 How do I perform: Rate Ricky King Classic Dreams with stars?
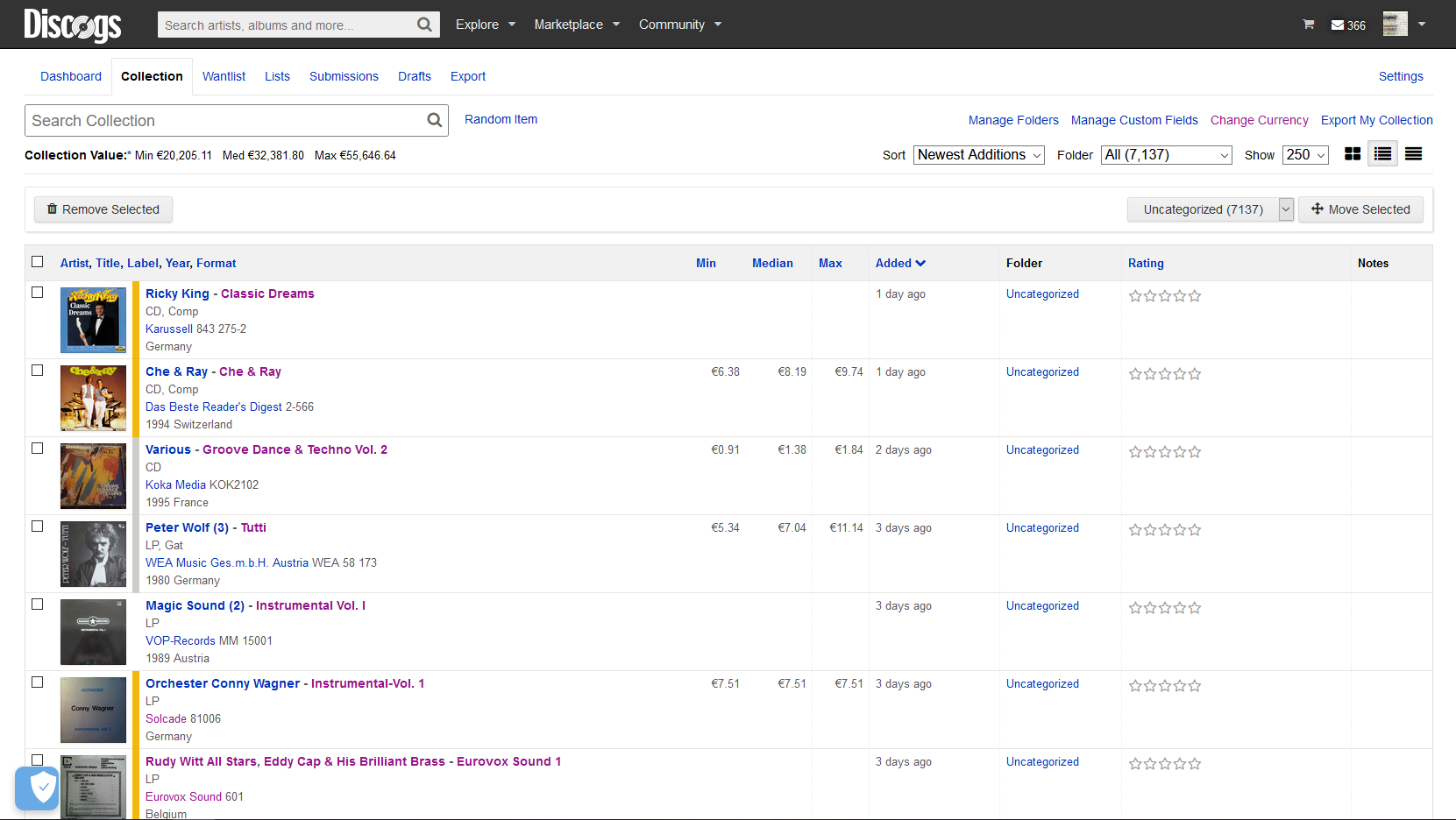pos(1165,296)
